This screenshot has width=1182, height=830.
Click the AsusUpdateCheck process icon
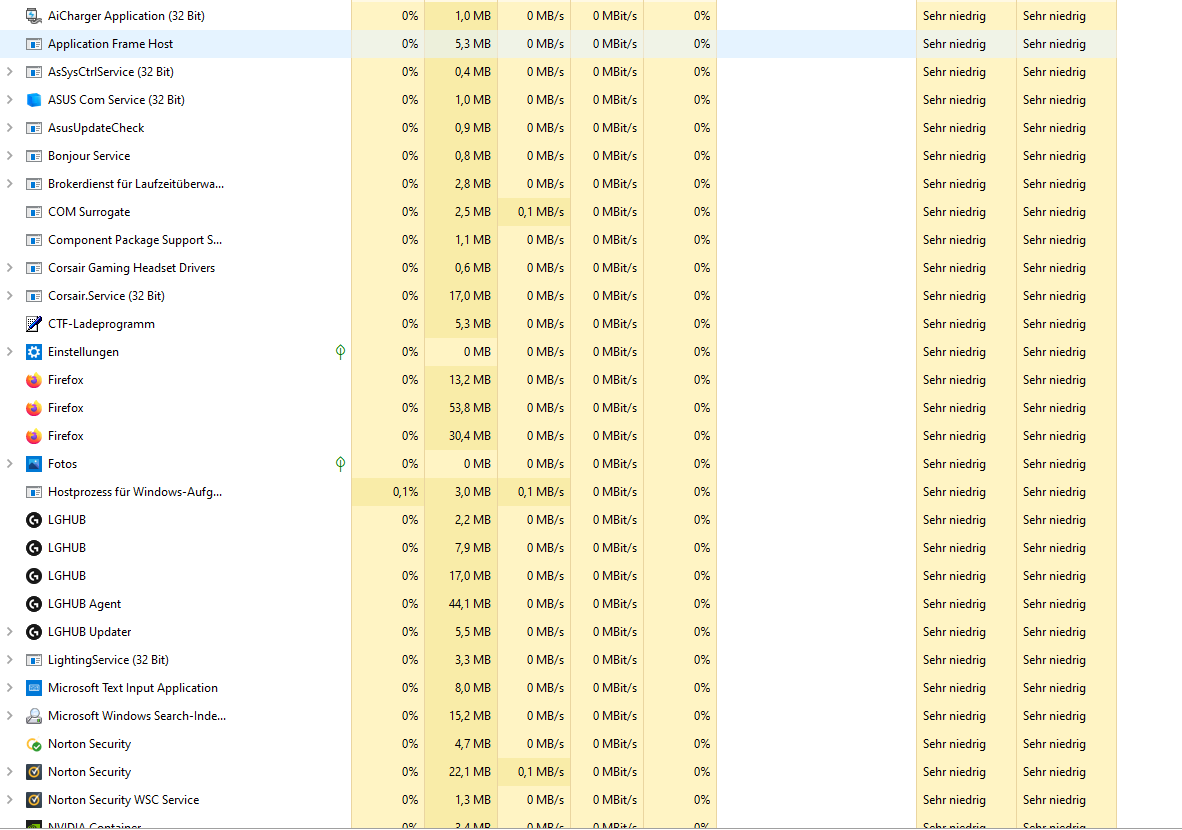33,128
